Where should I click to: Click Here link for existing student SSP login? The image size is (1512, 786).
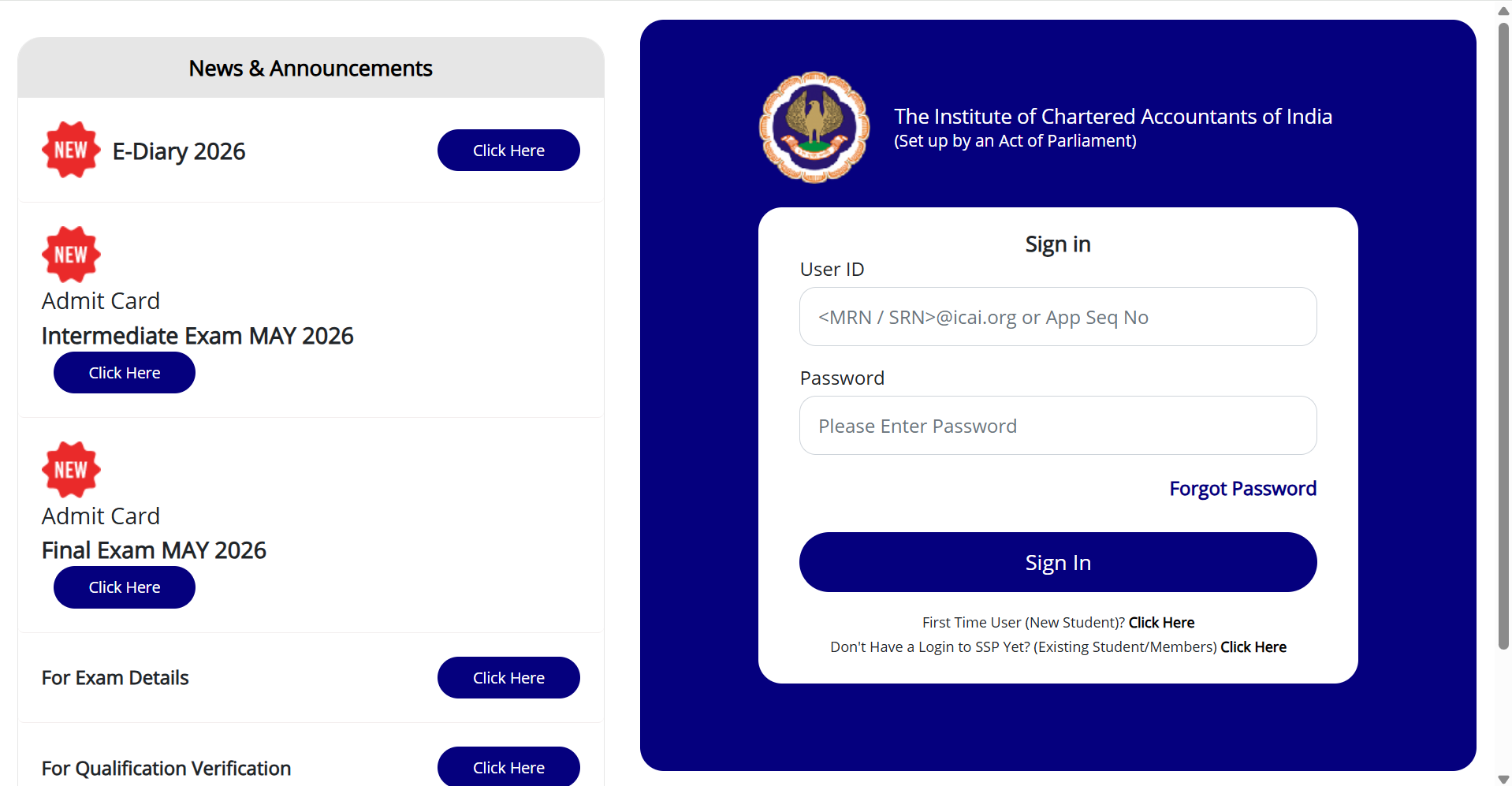(x=1253, y=647)
